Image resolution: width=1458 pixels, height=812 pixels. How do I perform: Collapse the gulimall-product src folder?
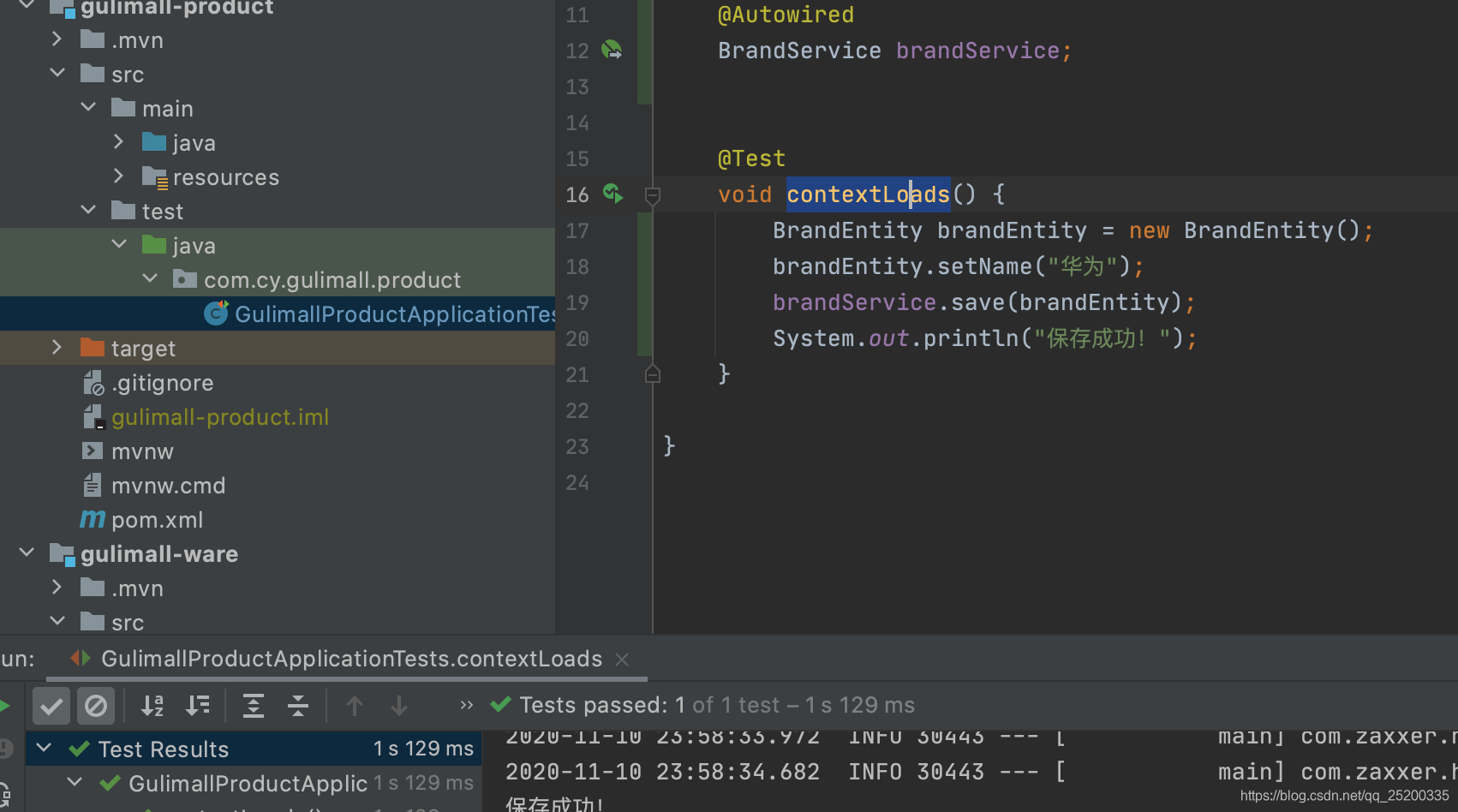tap(57, 74)
